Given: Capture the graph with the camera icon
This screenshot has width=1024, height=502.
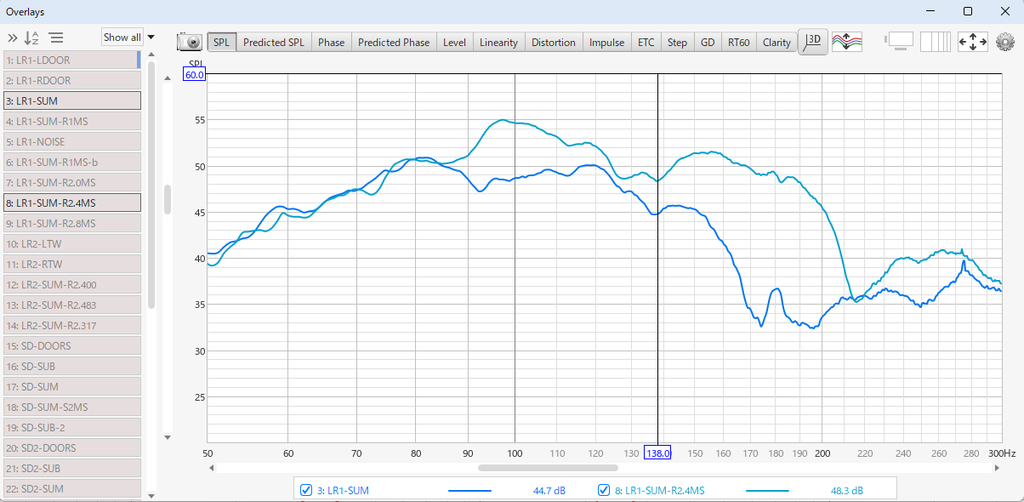Looking at the screenshot, I should click(191, 42).
